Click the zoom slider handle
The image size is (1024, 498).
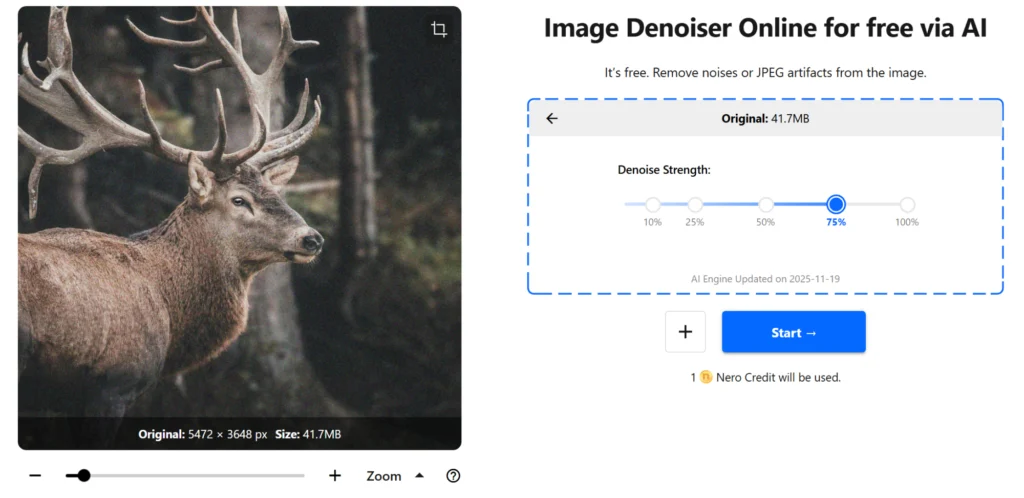84,476
